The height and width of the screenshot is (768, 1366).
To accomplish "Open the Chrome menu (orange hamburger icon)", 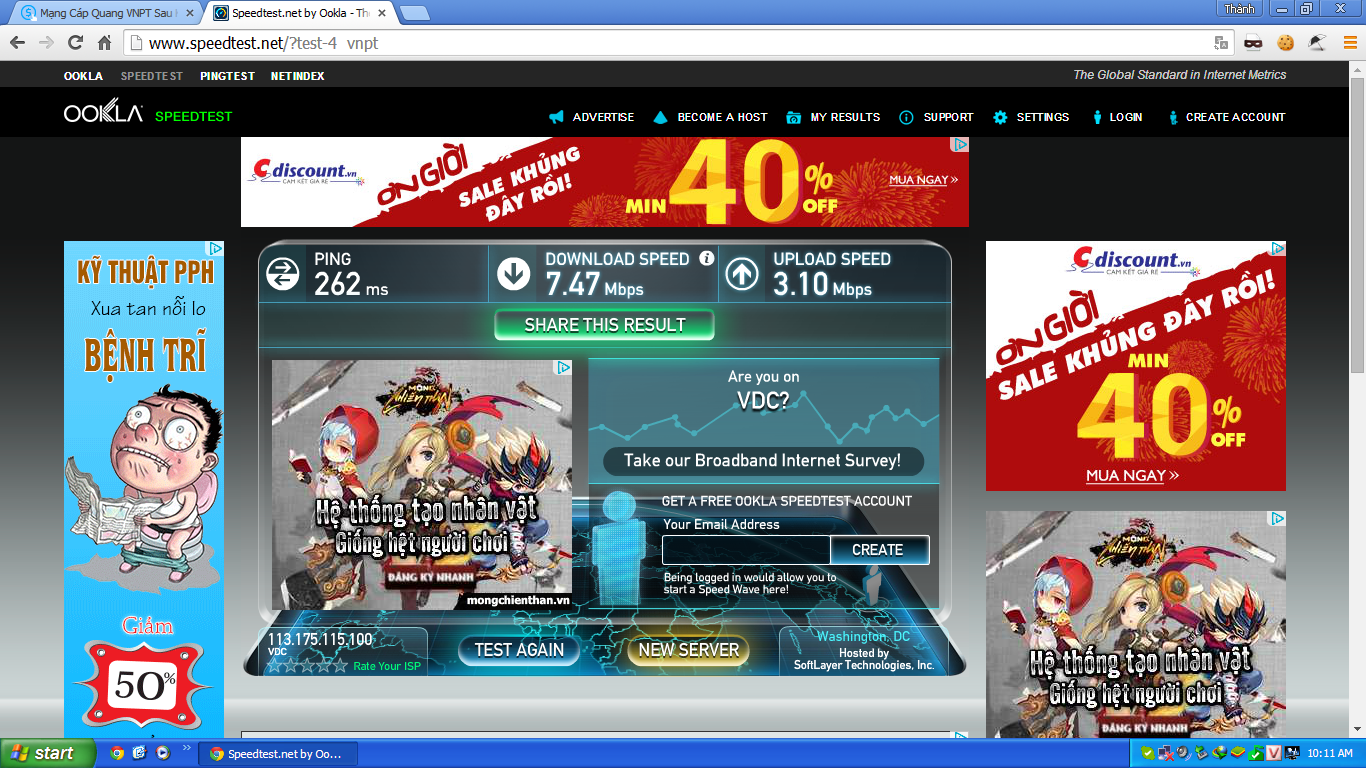I will click(1349, 43).
